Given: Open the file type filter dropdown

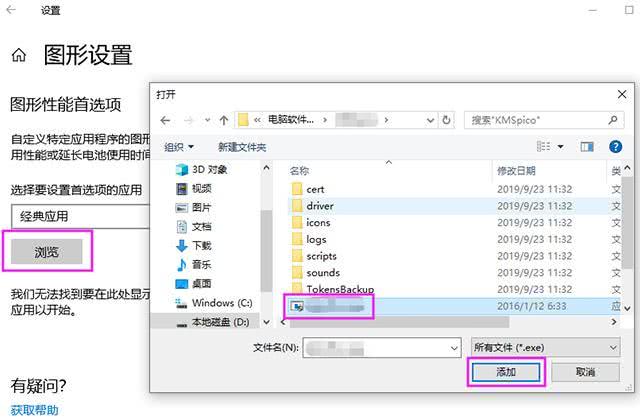Looking at the screenshot, I should coord(546,348).
